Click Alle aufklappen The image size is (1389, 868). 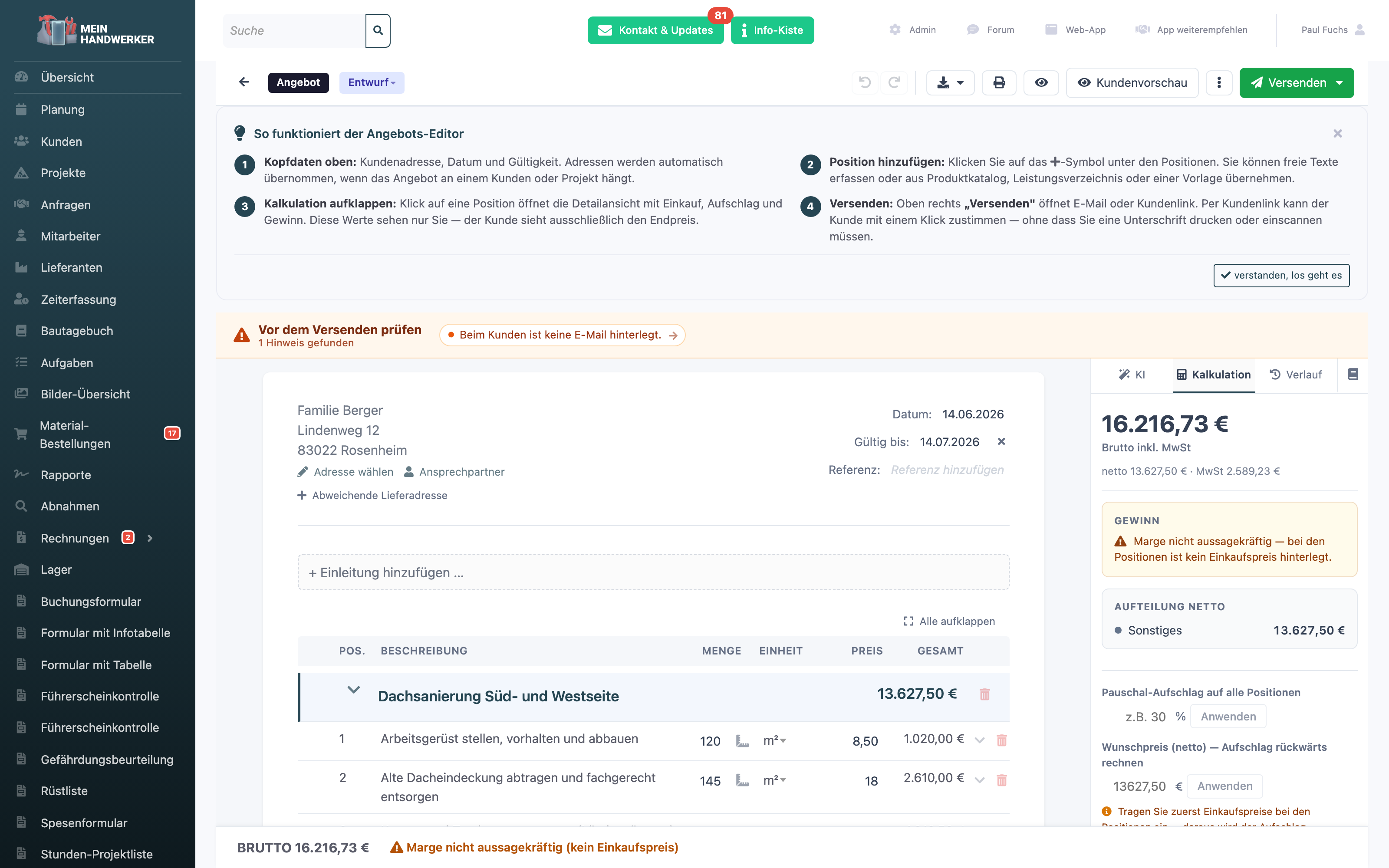click(x=949, y=621)
